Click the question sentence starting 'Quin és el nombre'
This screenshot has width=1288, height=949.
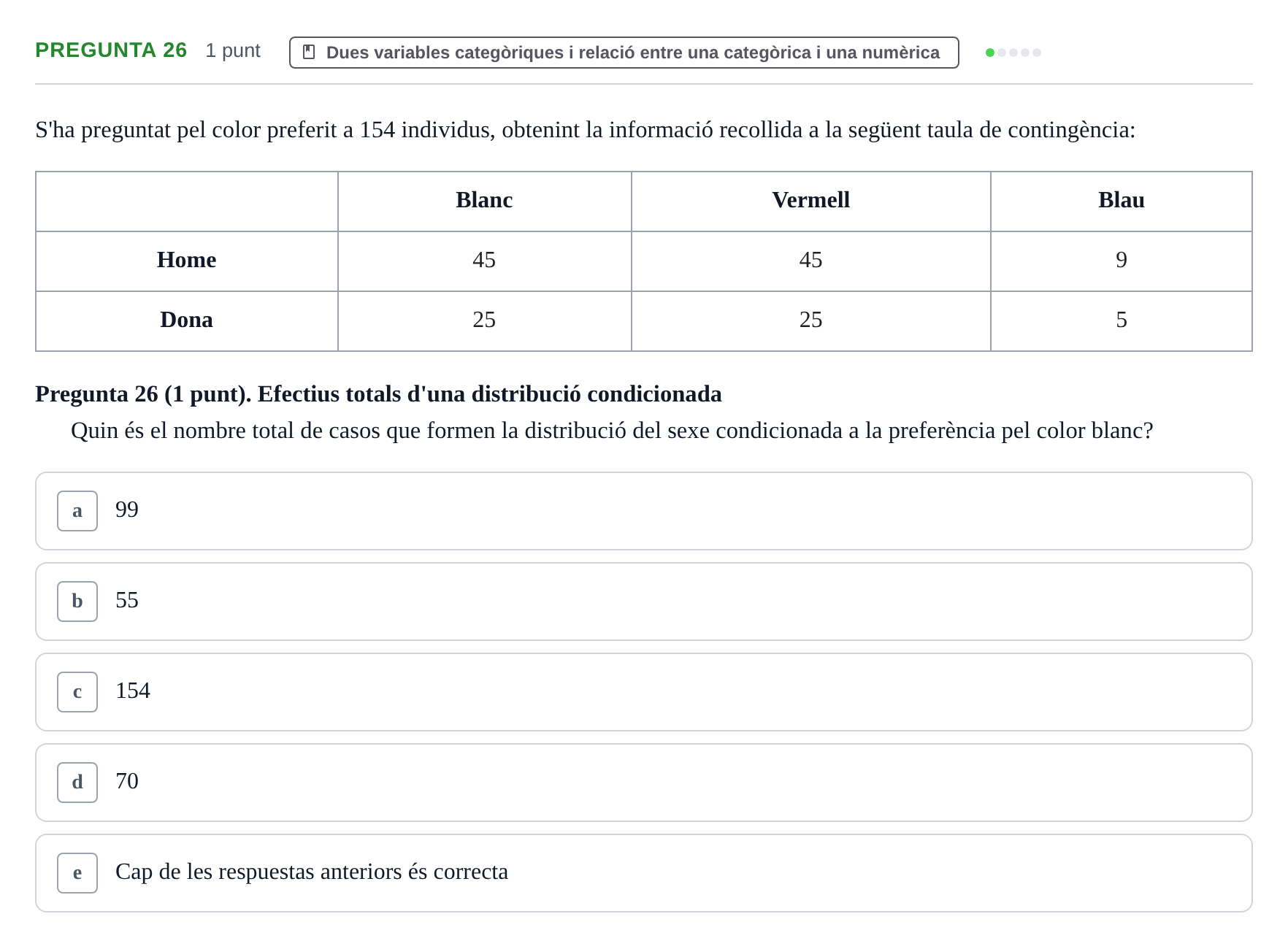tap(612, 431)
